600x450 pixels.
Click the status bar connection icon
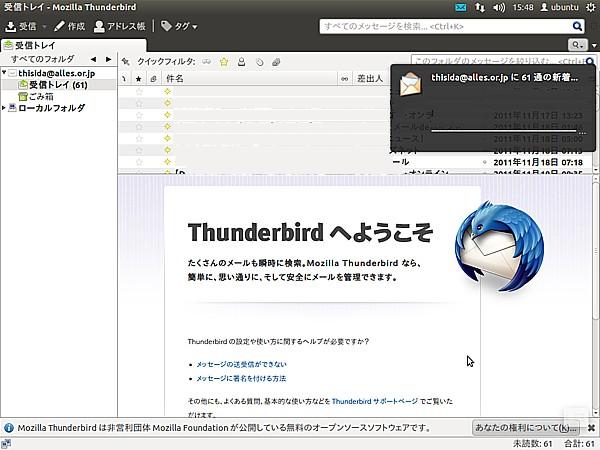click(x=6, y=444)
